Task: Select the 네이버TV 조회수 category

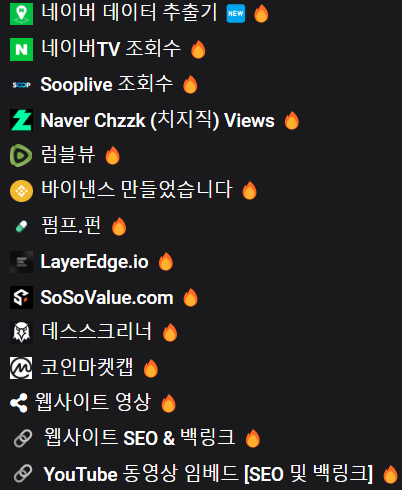Action: click(x=111, y=48)
